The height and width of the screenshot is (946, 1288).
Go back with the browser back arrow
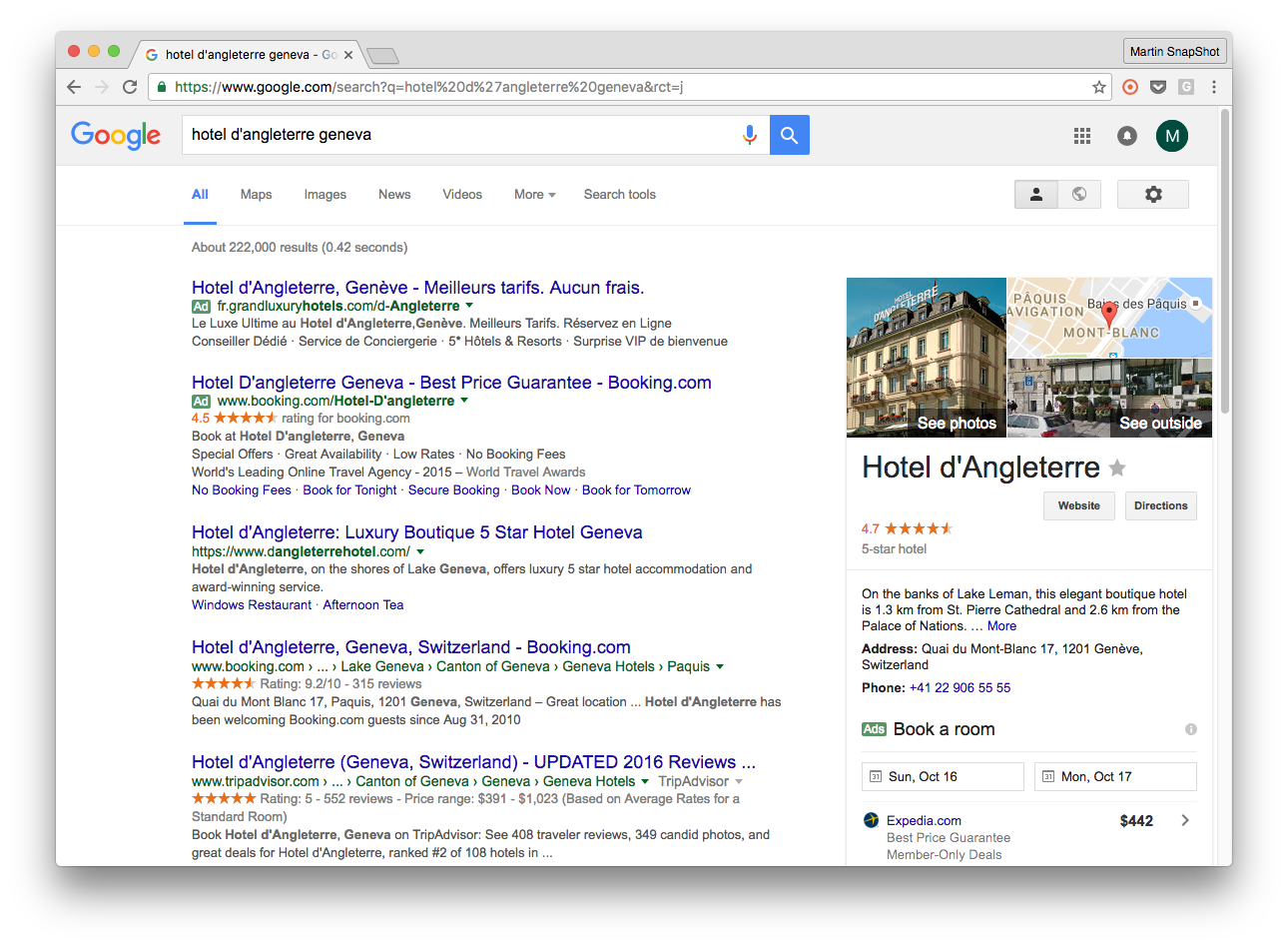tap(74, 87)
